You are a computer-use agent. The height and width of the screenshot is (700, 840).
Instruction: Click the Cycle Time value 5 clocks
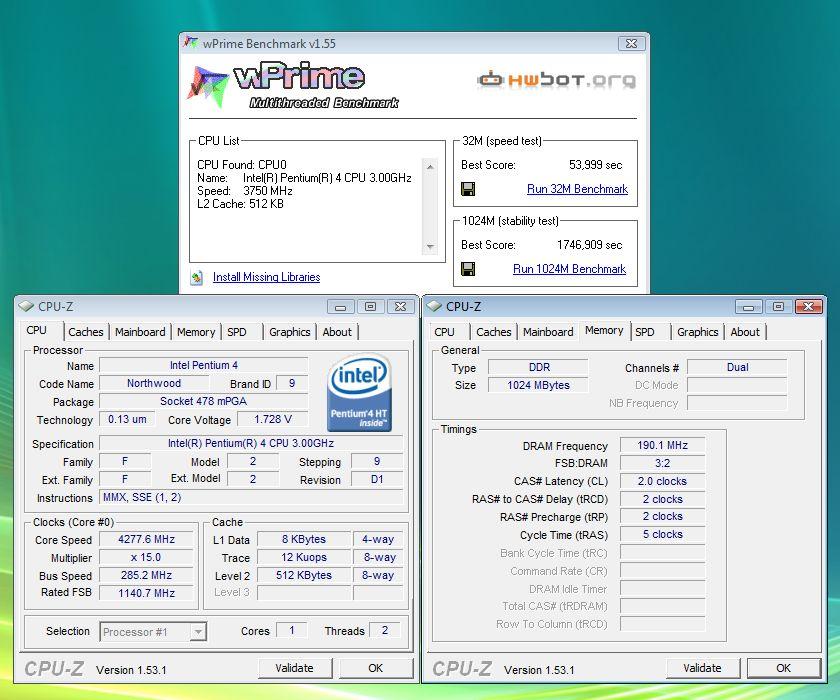pos(663,535)
